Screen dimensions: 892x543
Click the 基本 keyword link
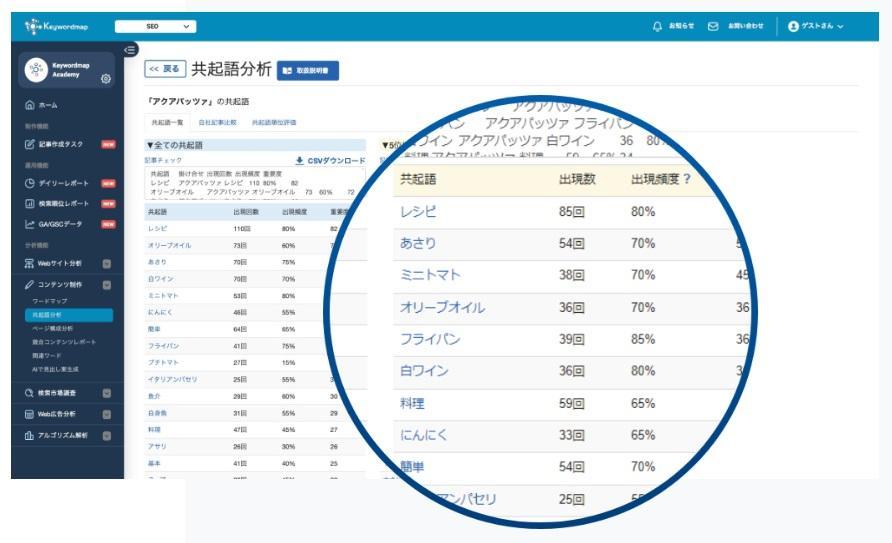pos(154,464)
